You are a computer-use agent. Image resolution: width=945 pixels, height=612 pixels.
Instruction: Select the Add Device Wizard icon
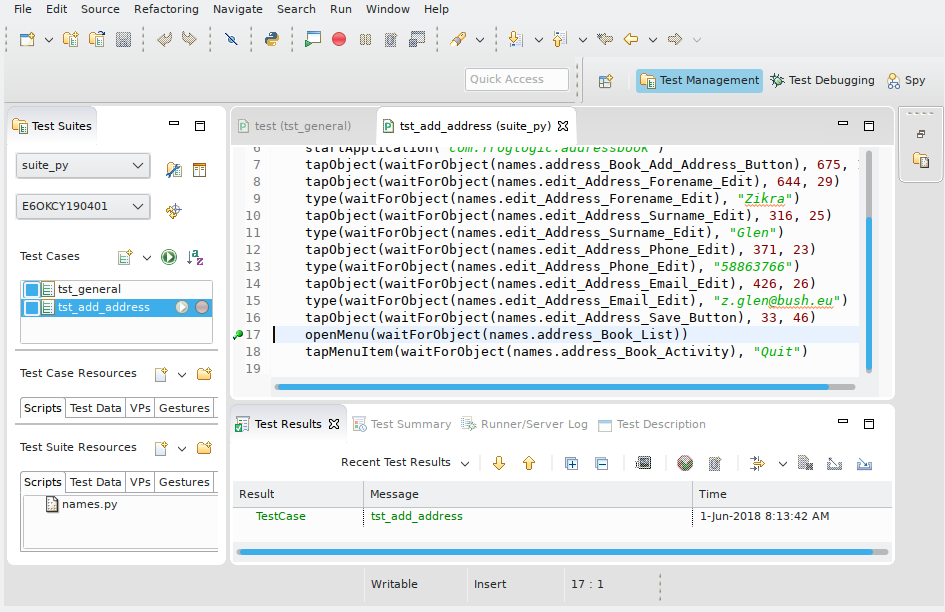(173, 211)
